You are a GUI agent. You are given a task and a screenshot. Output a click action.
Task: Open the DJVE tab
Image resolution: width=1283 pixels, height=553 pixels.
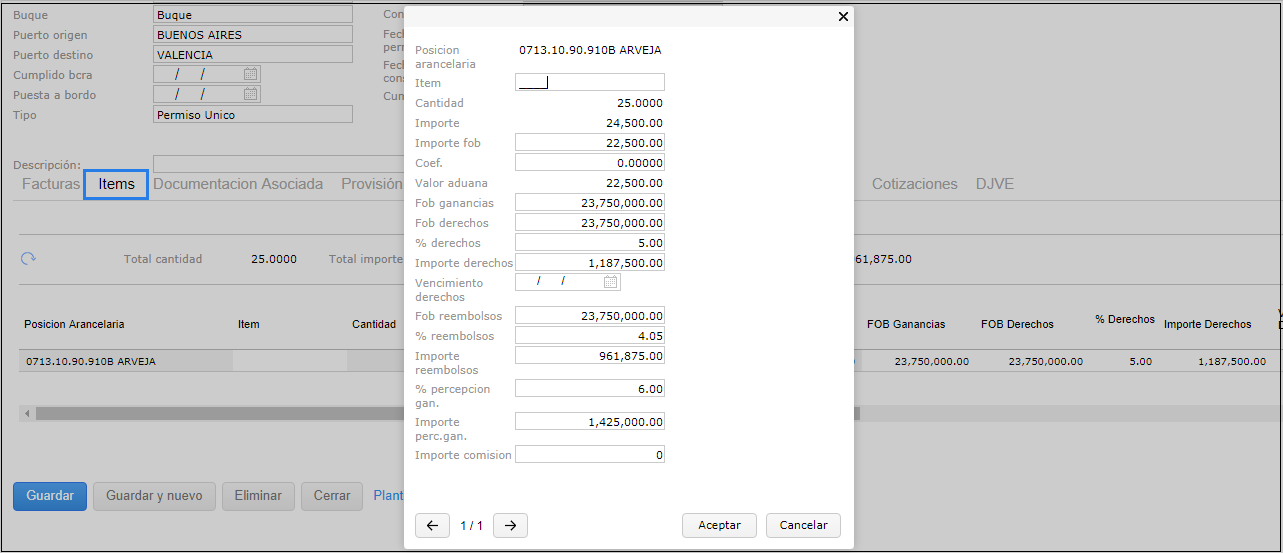(996, 184)
